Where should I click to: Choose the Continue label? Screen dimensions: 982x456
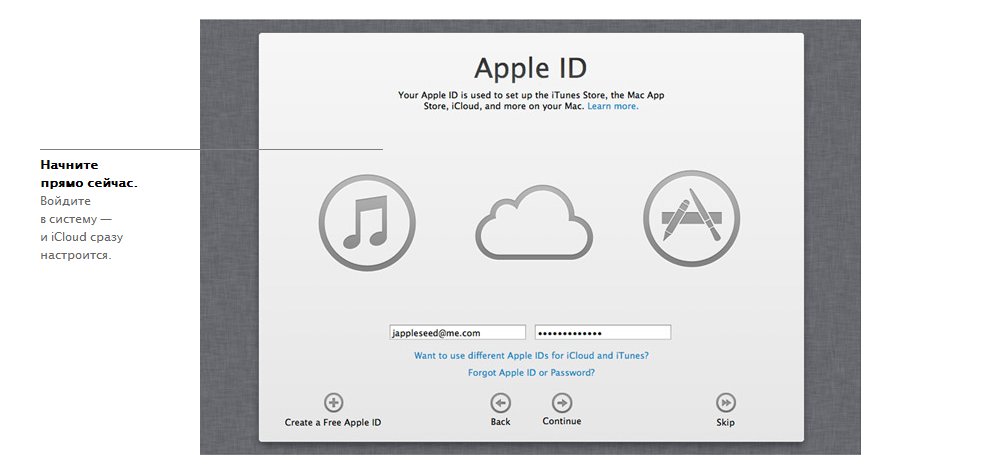[x=562, y=422]
